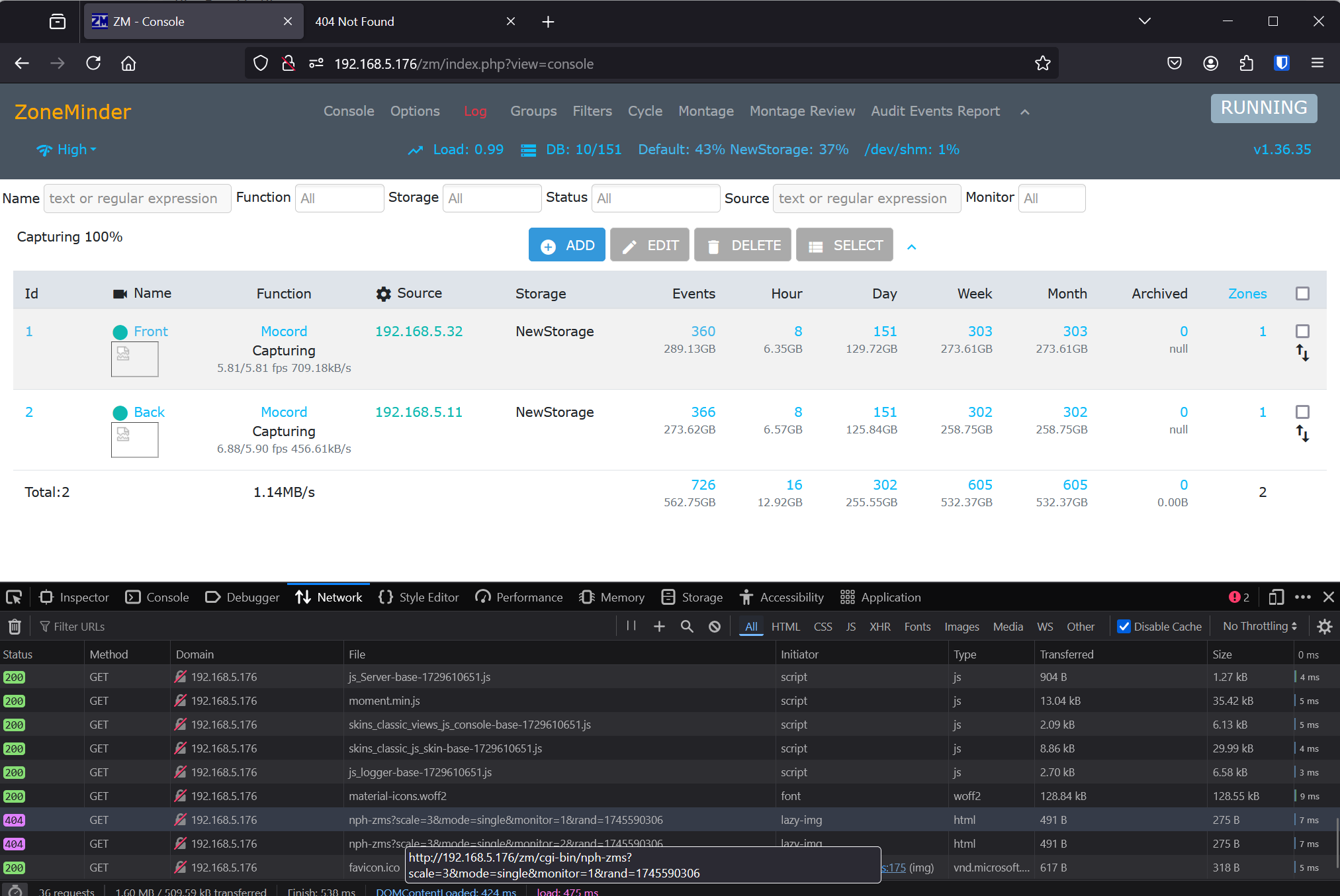The image size is (1340, 896).
Task: Open Options menu item
Action: [415, 111]
